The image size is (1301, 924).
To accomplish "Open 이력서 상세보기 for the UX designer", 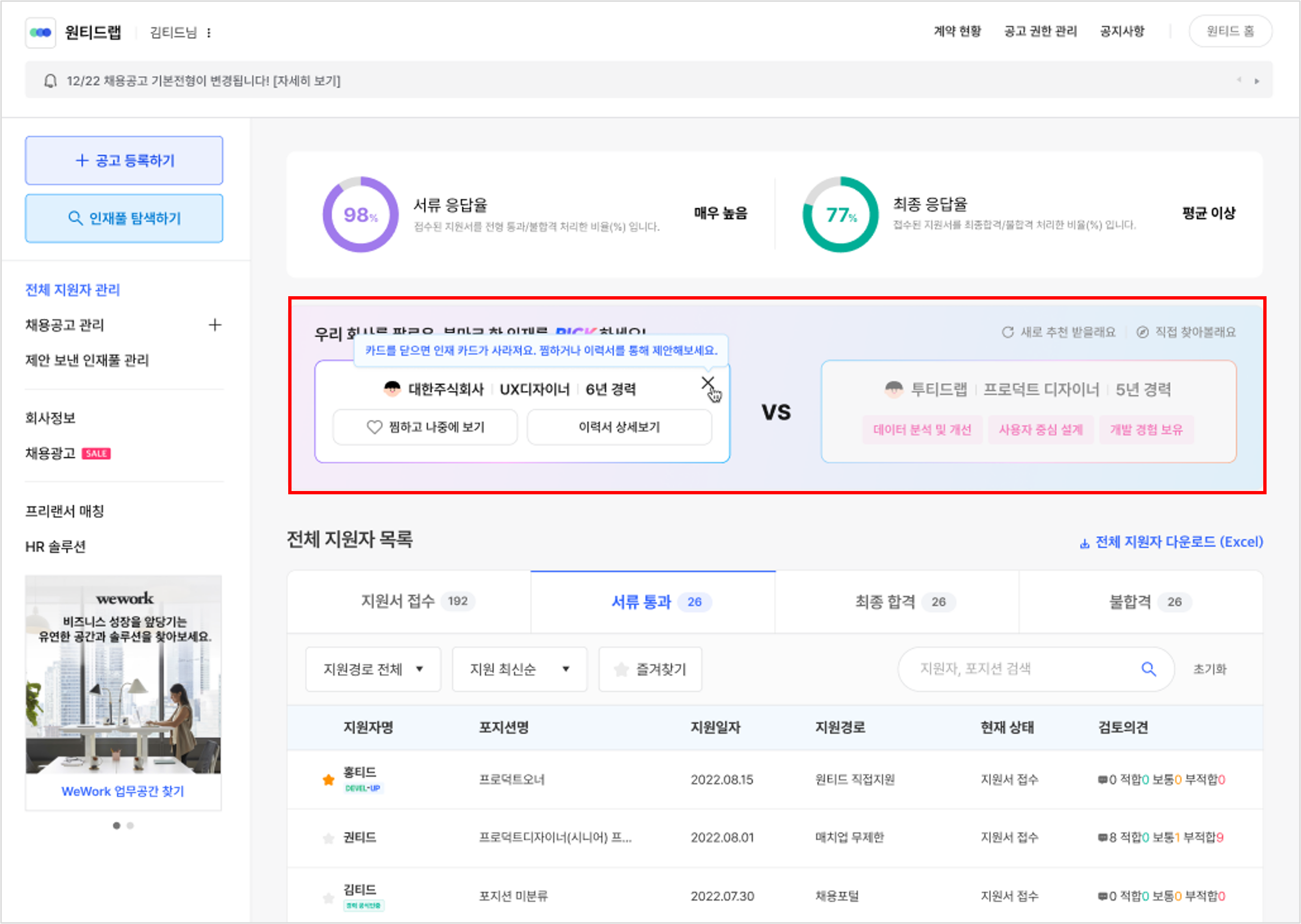I will click(x=619, y=427).
